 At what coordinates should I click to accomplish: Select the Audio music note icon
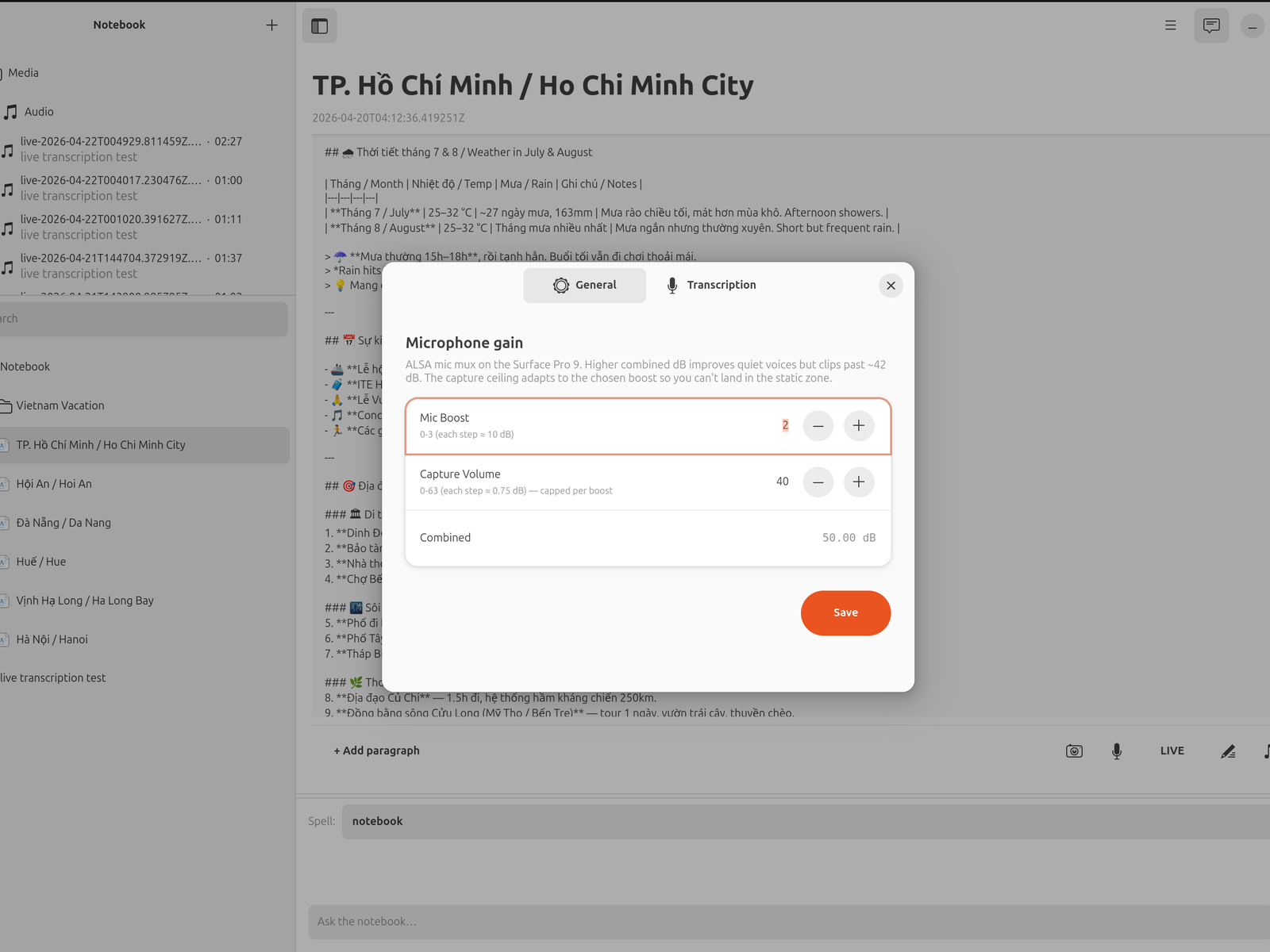pos(10,112)
